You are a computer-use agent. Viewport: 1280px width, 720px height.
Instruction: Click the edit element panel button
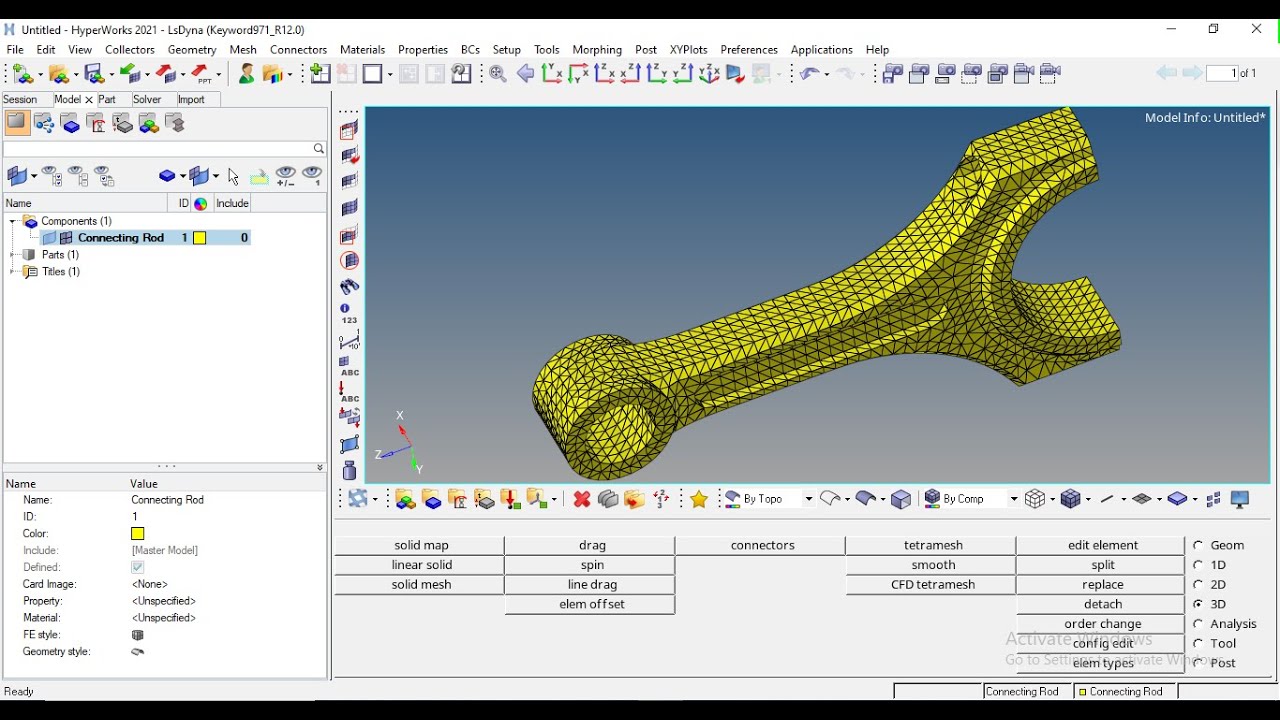point(1103,546)
